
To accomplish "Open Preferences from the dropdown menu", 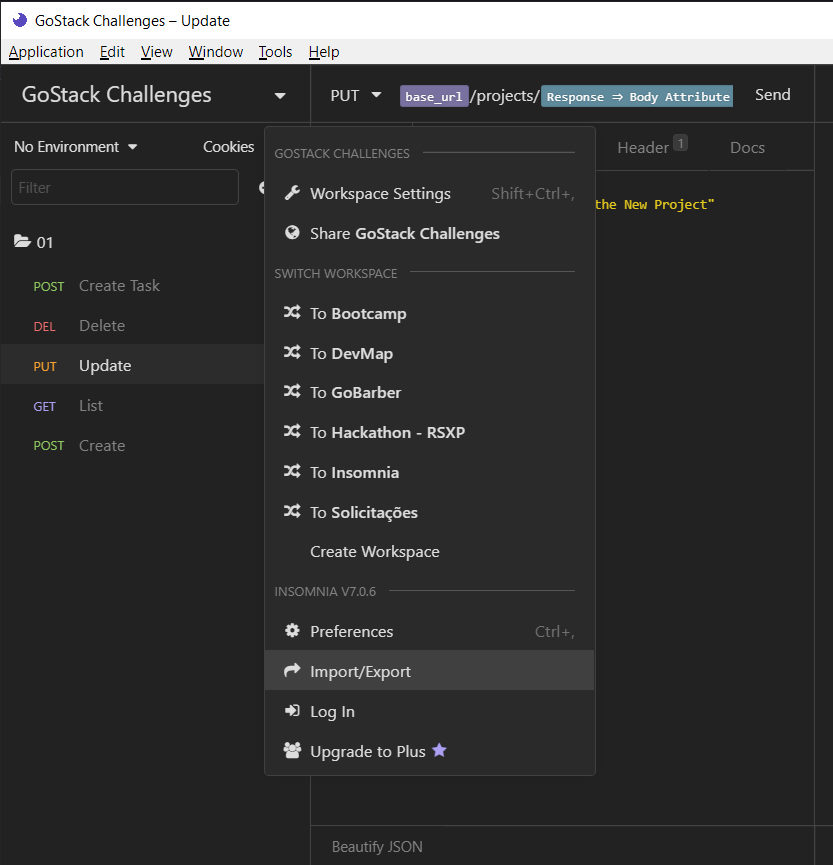I will click(x=429, y=631).
